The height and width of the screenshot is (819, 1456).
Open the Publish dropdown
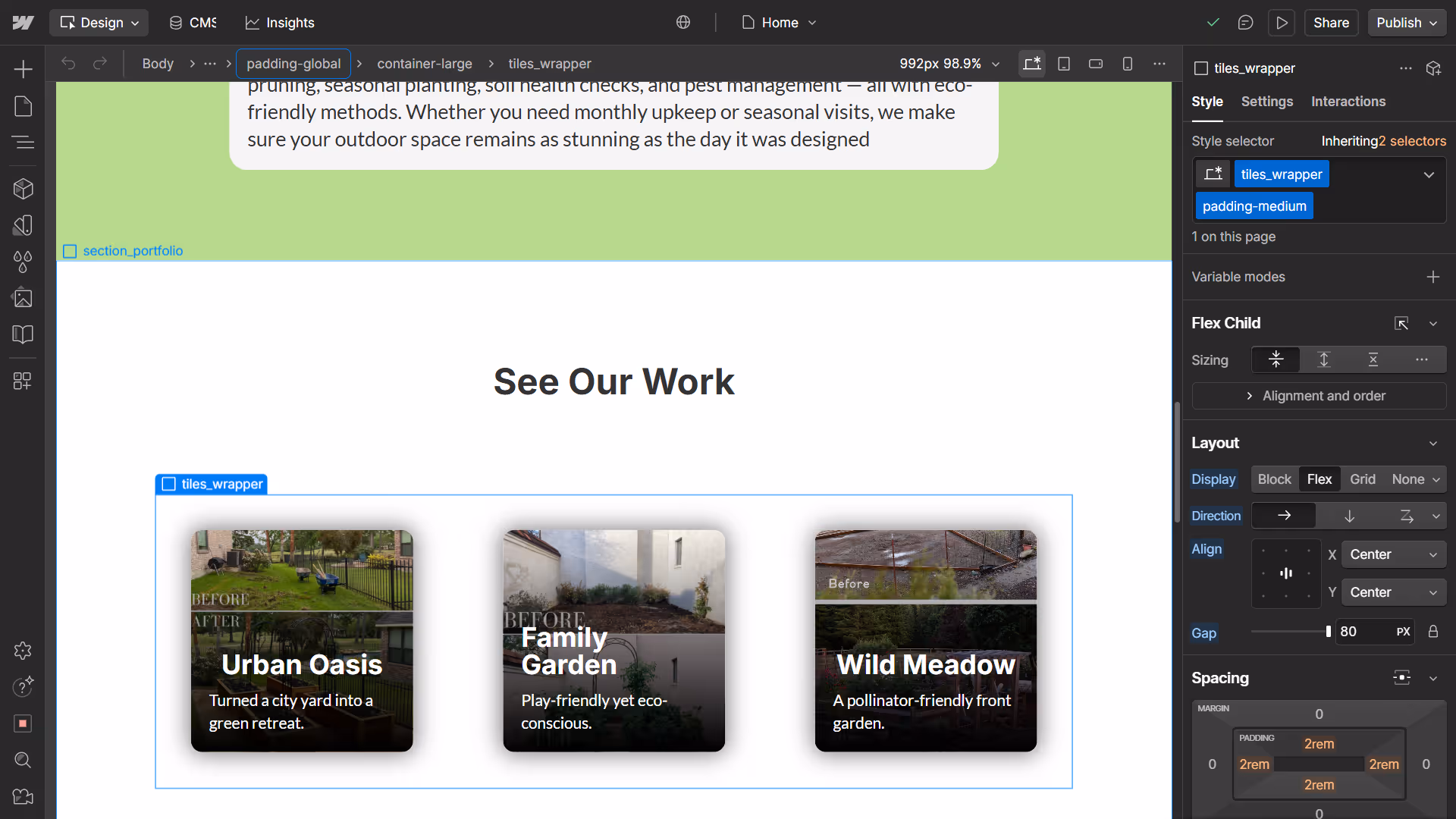pos(1407,23)
